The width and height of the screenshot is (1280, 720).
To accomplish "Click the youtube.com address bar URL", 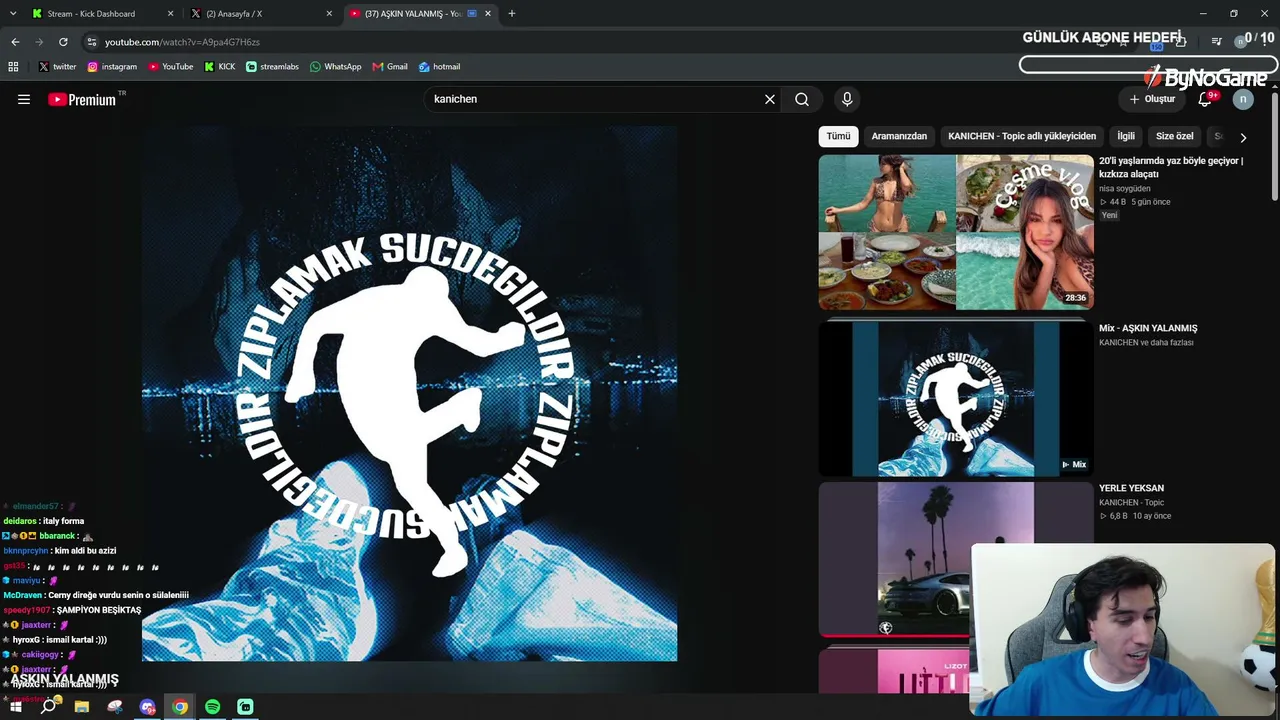I will [x=182, y=42].
